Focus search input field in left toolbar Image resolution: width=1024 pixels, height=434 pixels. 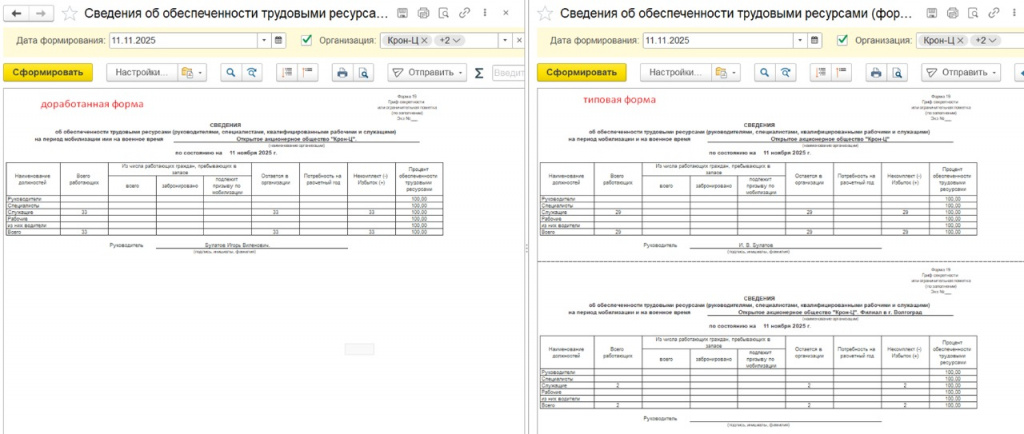pyautogui.click(x=508, y=72)
